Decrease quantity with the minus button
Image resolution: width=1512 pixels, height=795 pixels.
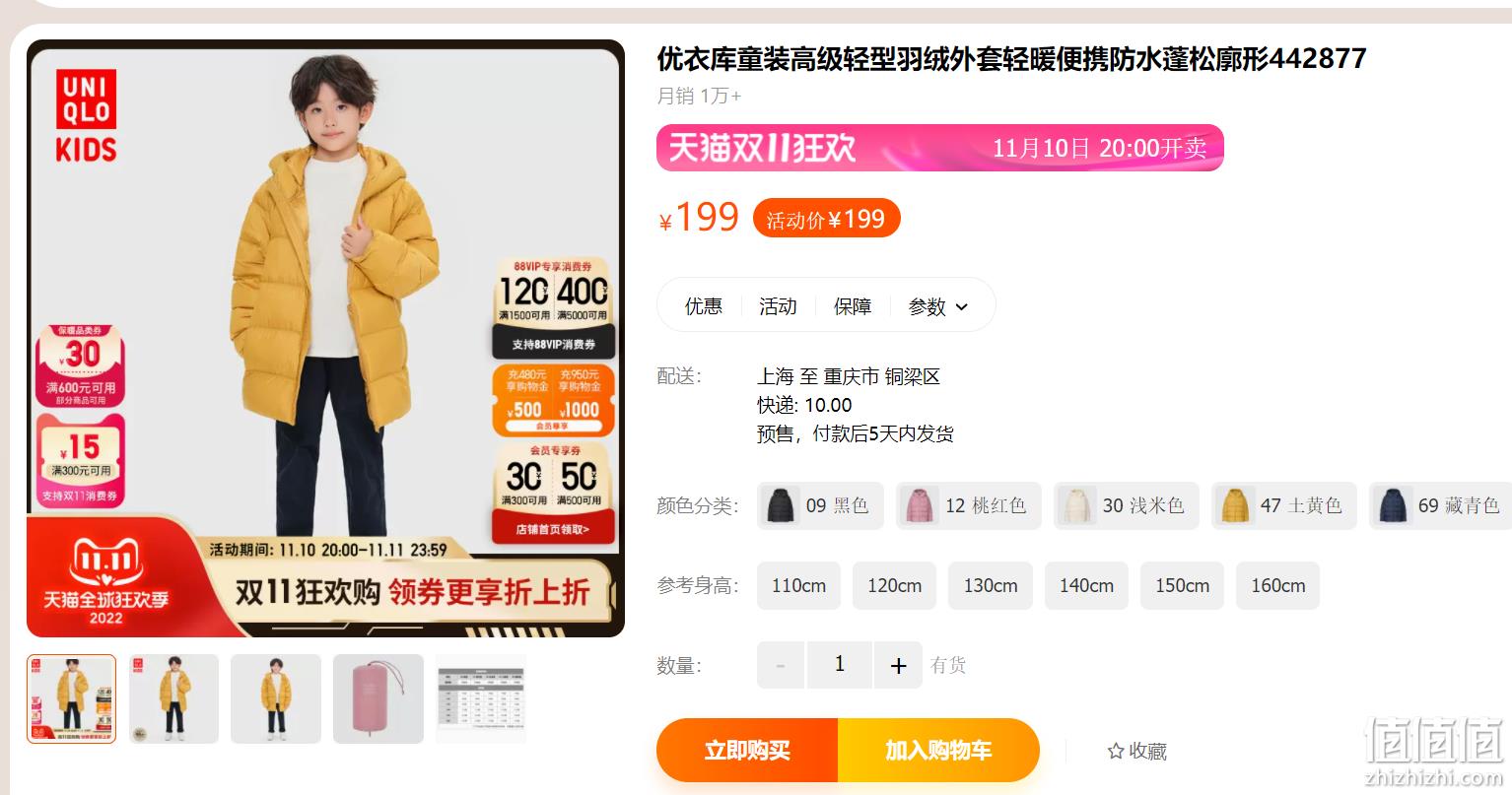tap(782, 666)
